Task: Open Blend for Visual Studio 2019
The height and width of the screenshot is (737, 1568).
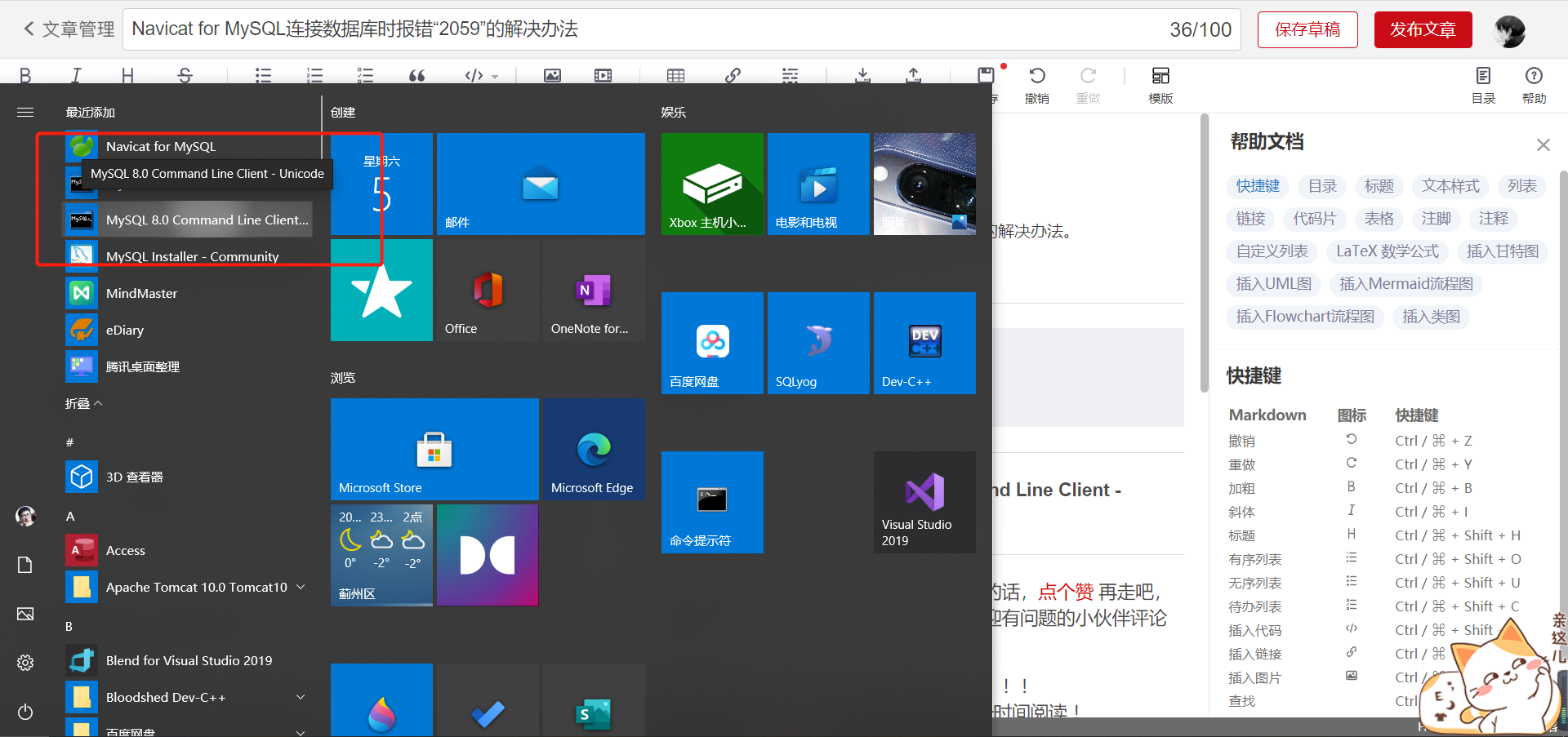Action: pyautogui.click(x=188, y=660)
